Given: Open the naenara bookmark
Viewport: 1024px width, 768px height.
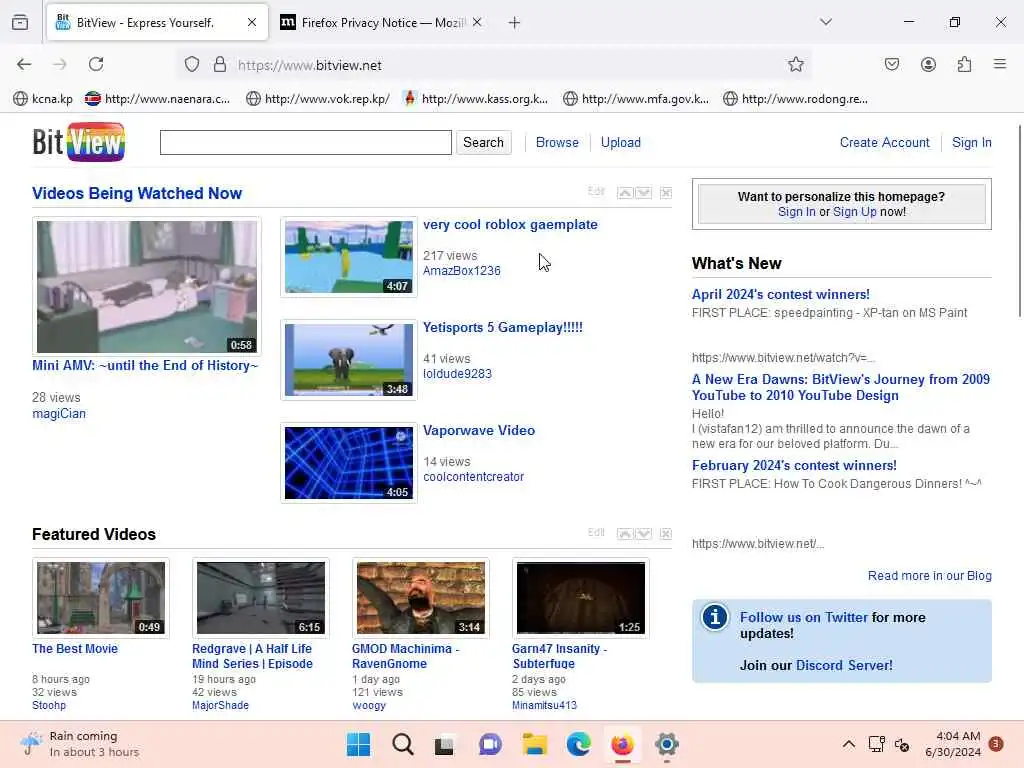Looking at the screenshot, I should (157, 99).
